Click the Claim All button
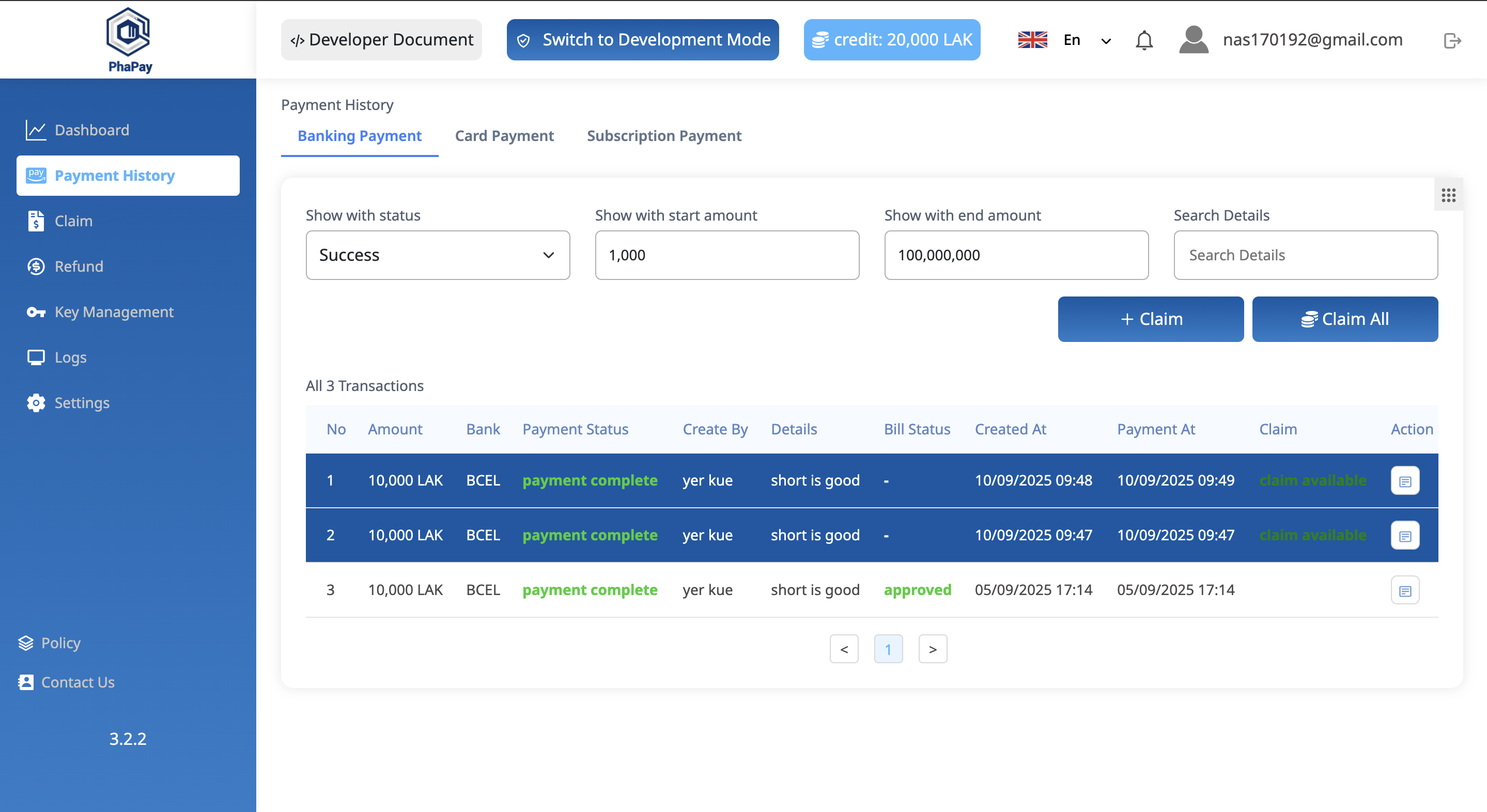Image resolution: width=1487 pixels, height=812 pixels. (1344, 319)
